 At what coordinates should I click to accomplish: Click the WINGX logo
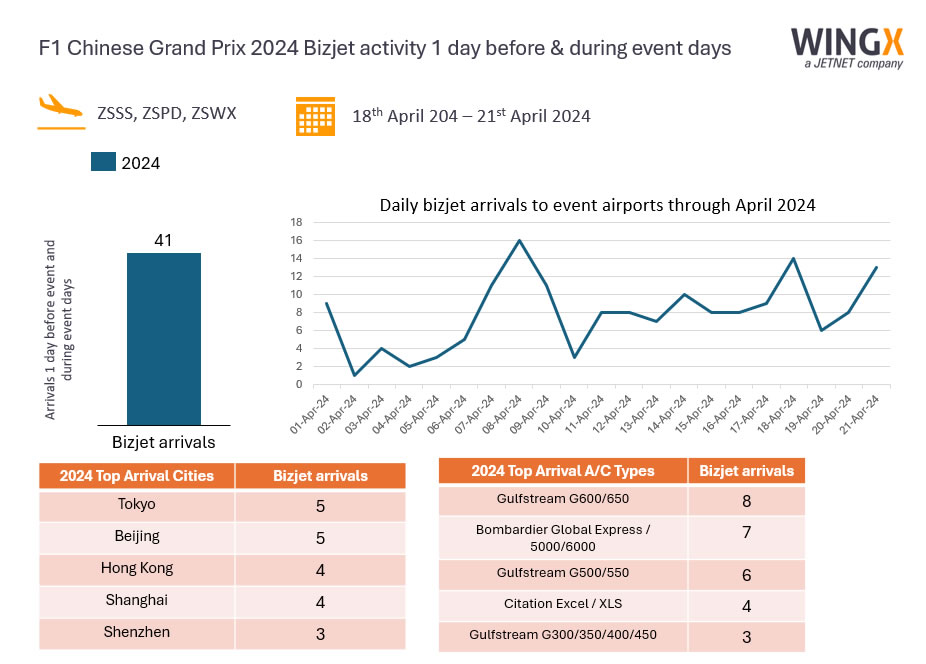pyautogui.click(x=846, y=47)
